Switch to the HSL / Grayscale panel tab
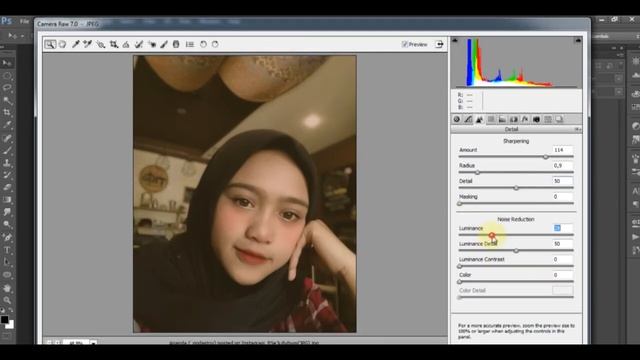 click(x=491, y=119)
